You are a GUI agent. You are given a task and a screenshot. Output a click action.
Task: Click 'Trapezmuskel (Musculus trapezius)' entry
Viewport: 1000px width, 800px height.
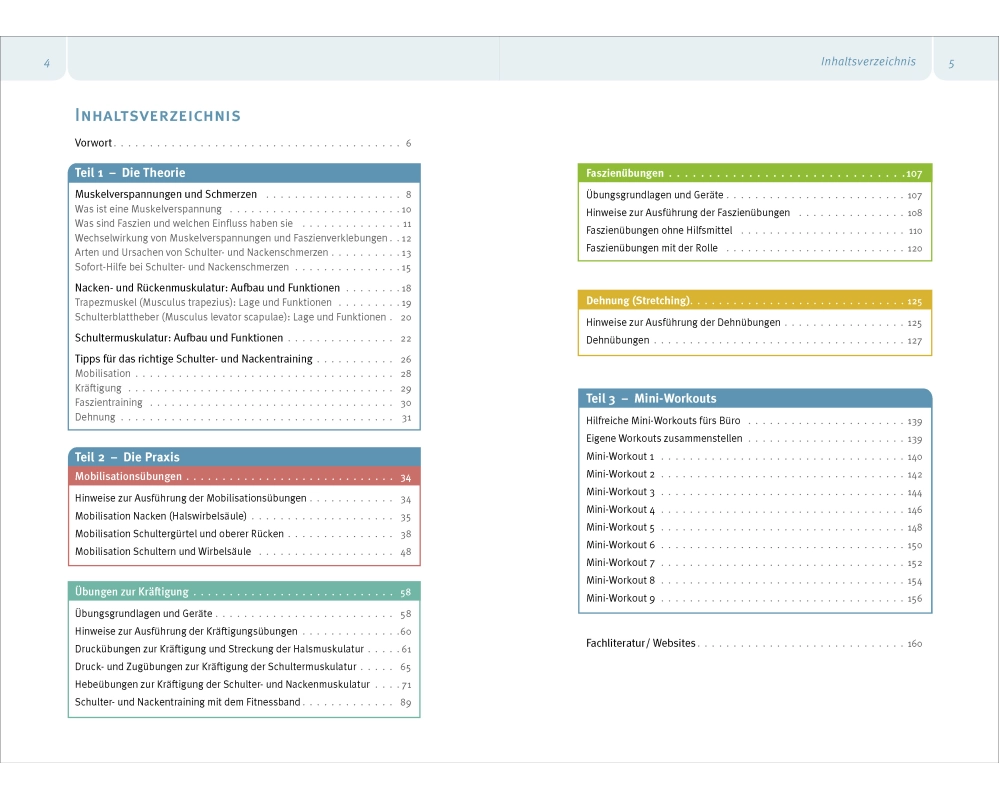point(203,302)
